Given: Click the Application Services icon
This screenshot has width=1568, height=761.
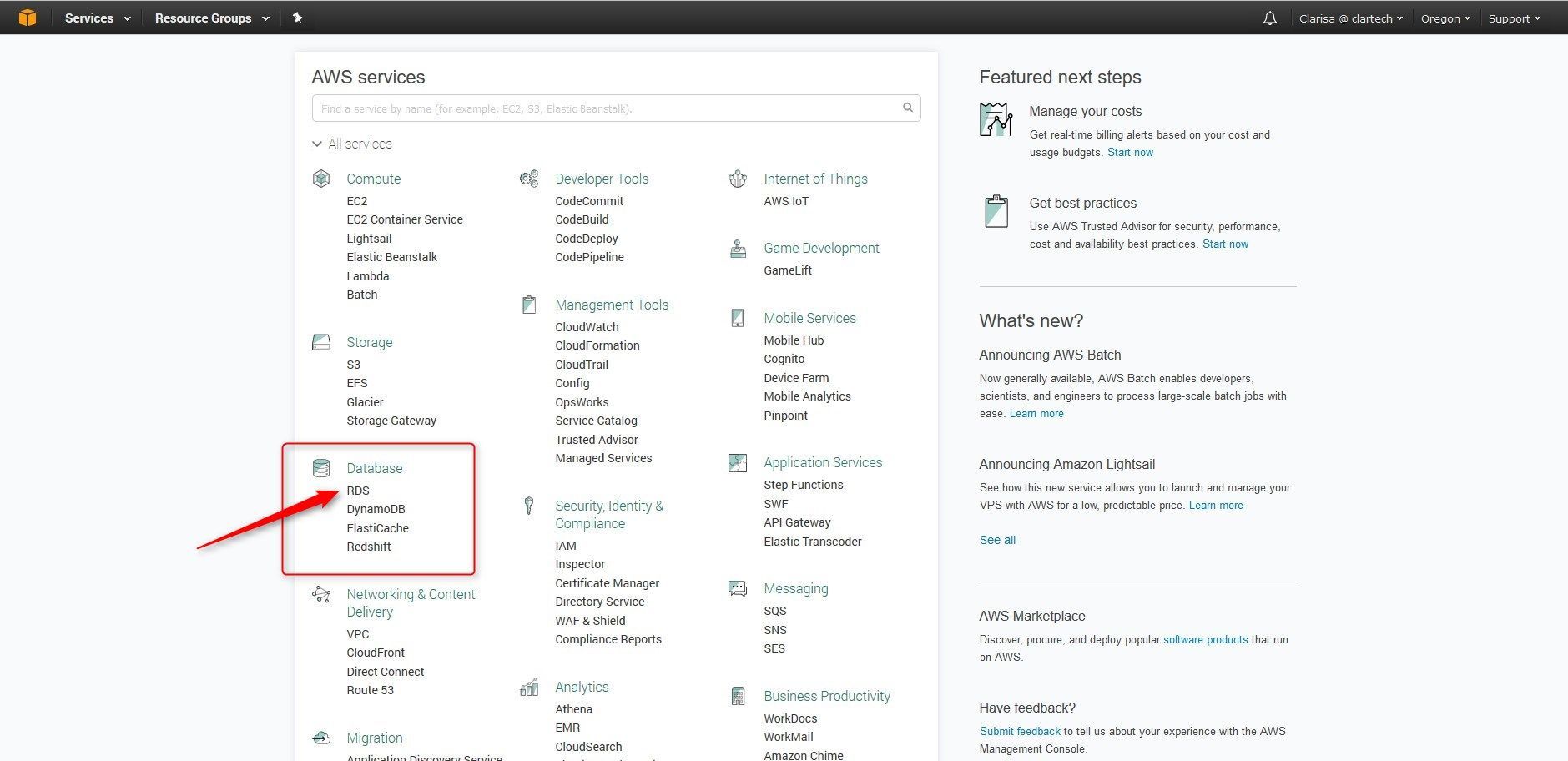Looking at the screenshot, I should click(738, 462).
